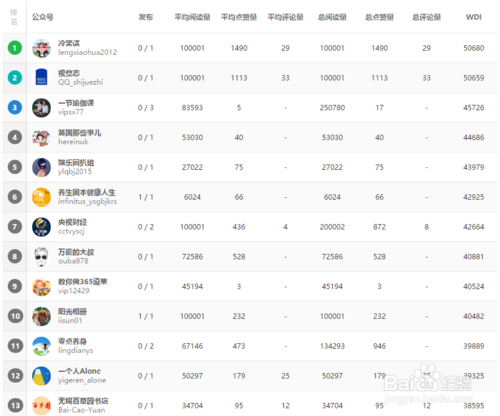Click the lingdianys account avatar thumbnail
This screenshot has height=416, width=500.
[x=41, y=346]
